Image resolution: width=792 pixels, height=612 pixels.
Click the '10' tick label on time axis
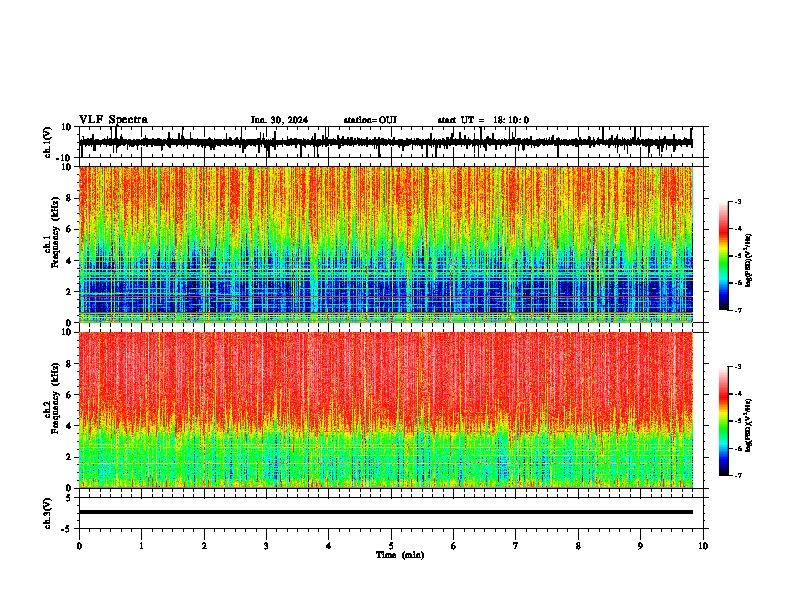click(x=703, y=546)
